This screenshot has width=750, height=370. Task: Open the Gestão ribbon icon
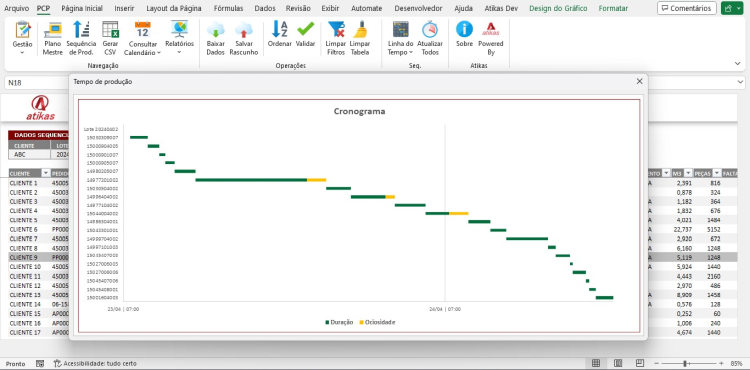point(22,30)
